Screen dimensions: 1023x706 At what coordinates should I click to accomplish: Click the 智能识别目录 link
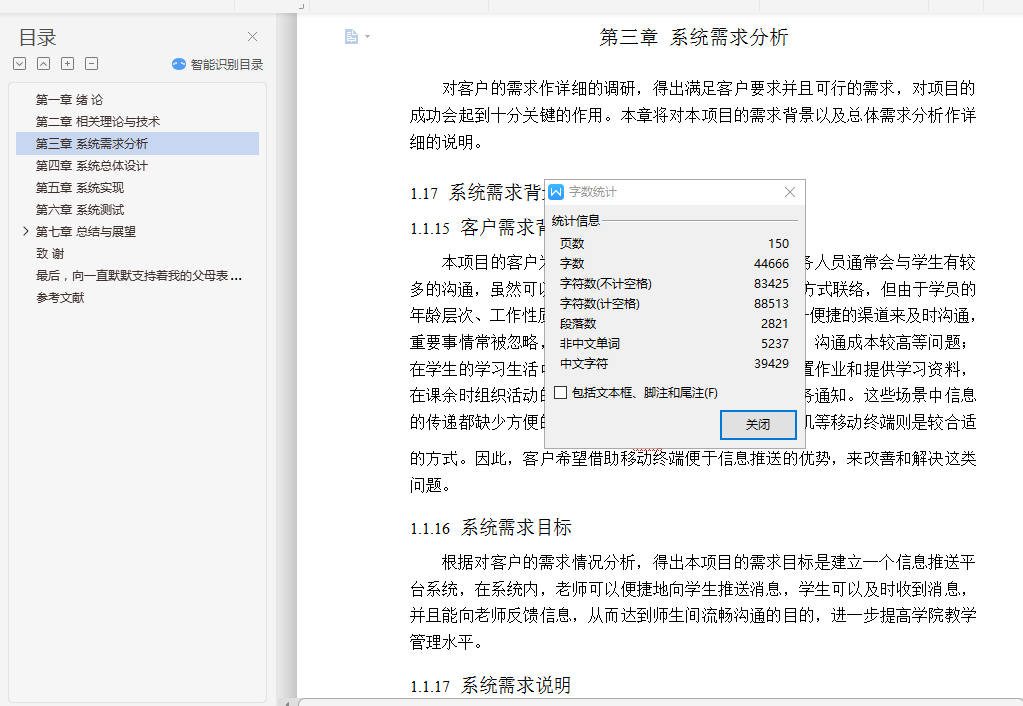tap(226, 64)
